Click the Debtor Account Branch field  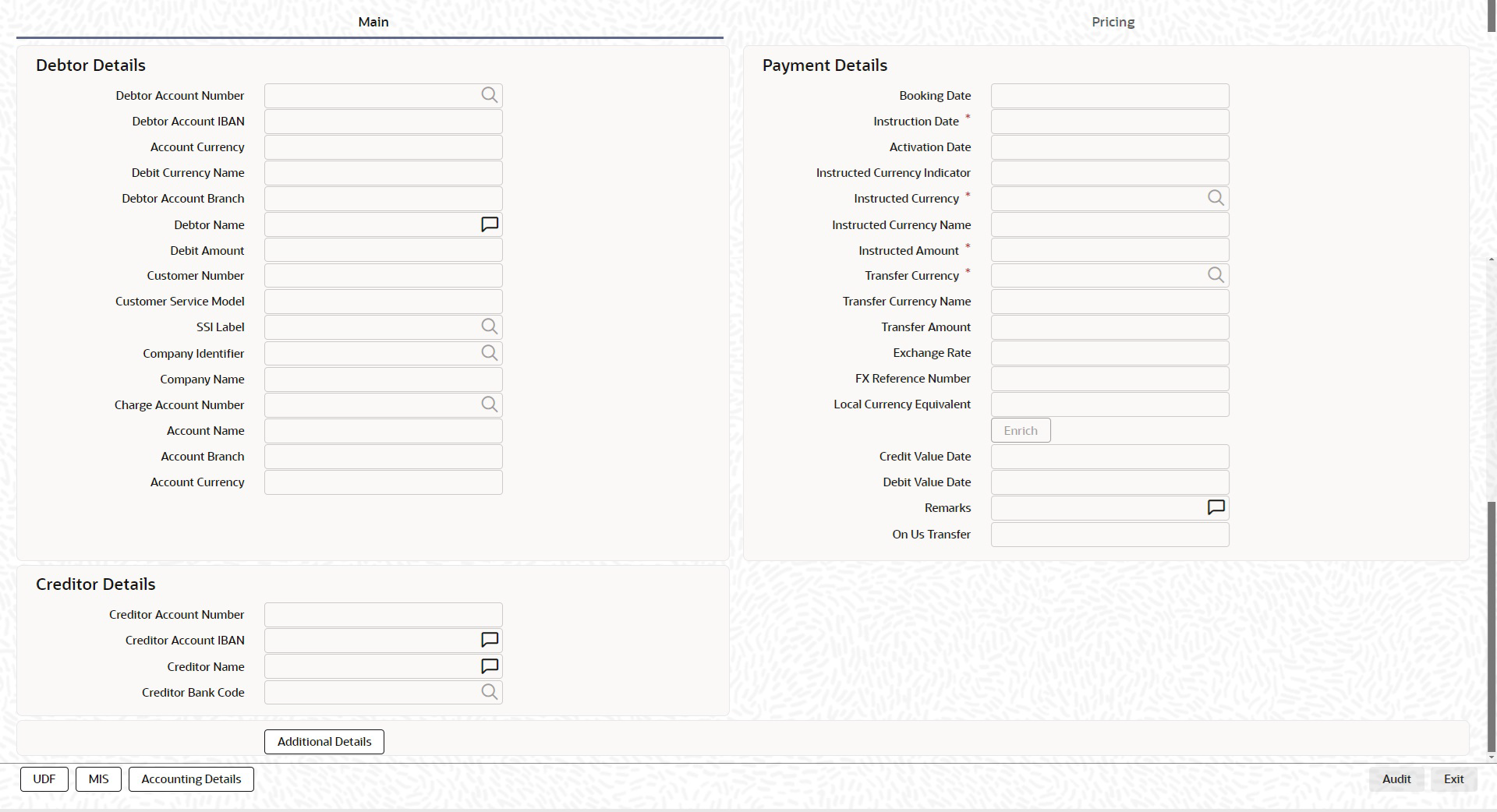click(x=384, y=199)
